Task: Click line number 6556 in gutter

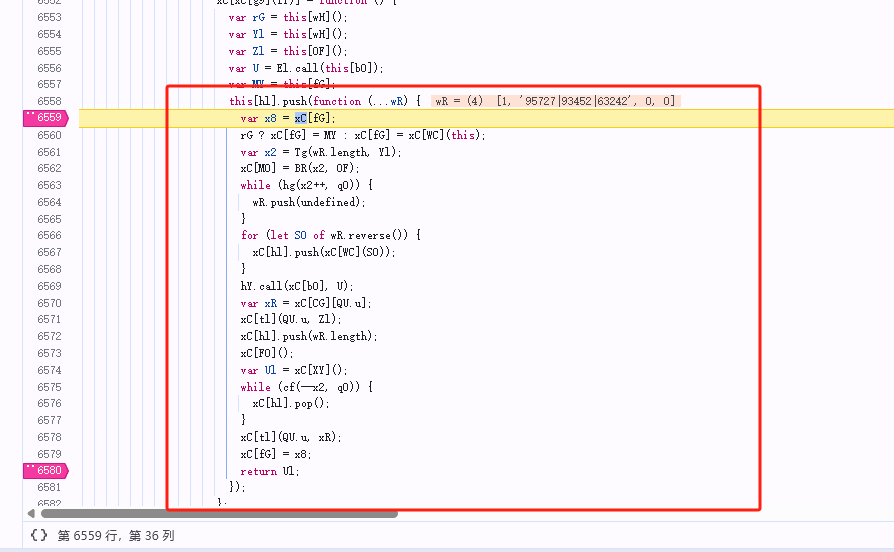Action: coord(49,68)
